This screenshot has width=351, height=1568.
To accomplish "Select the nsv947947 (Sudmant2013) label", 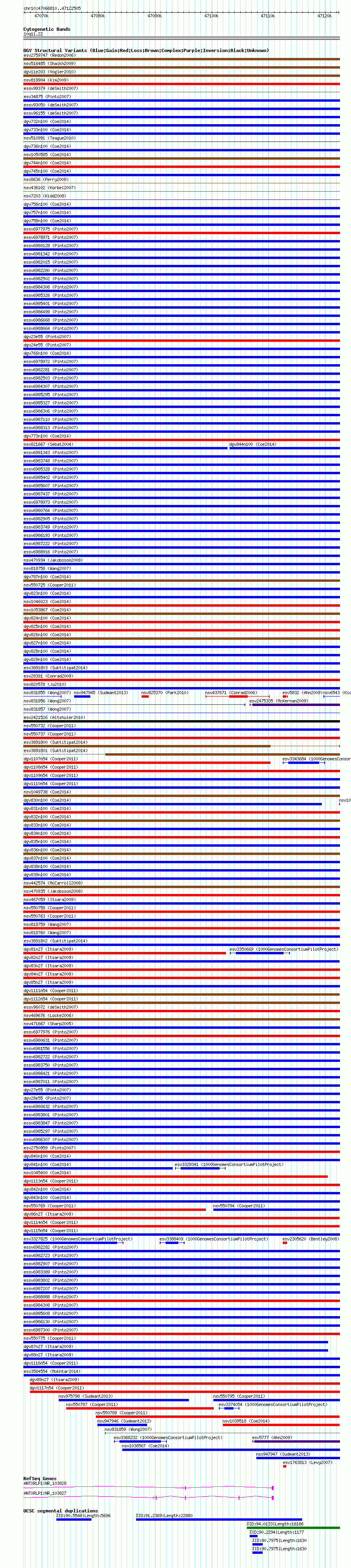I will tap(283, 1454).
